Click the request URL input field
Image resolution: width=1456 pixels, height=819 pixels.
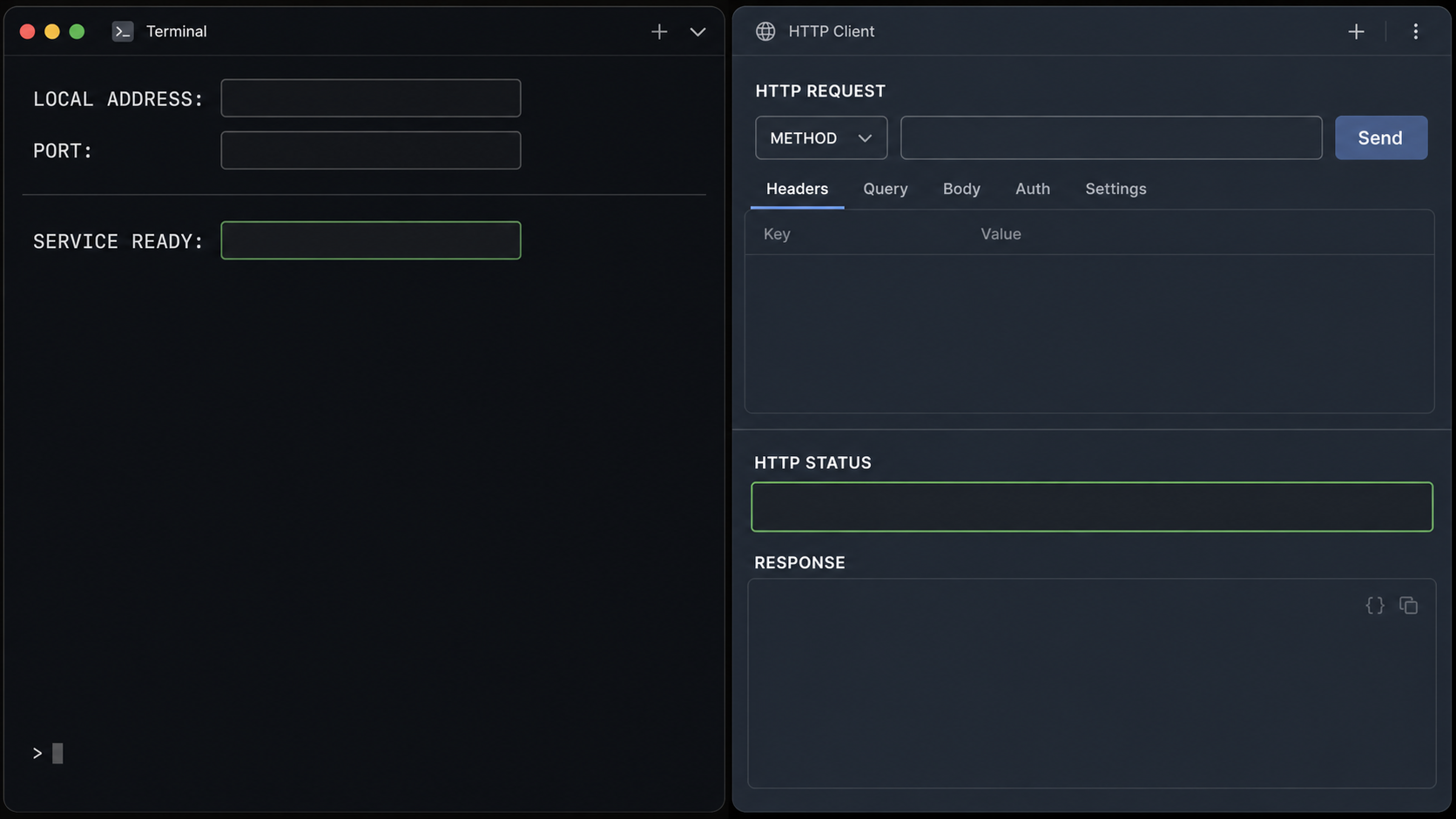coord(1111,138)
